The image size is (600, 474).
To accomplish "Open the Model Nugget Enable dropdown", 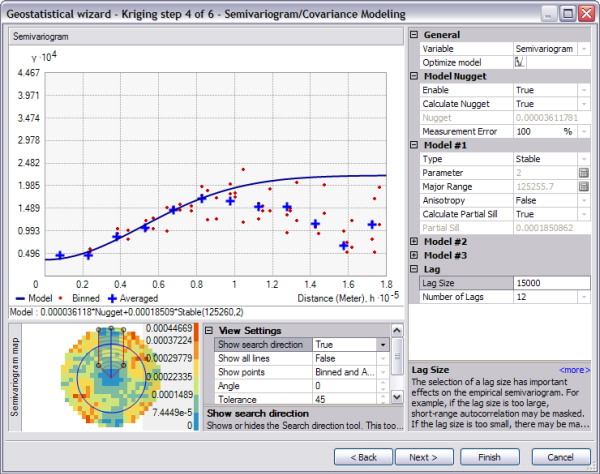I will tap(584, 90).
